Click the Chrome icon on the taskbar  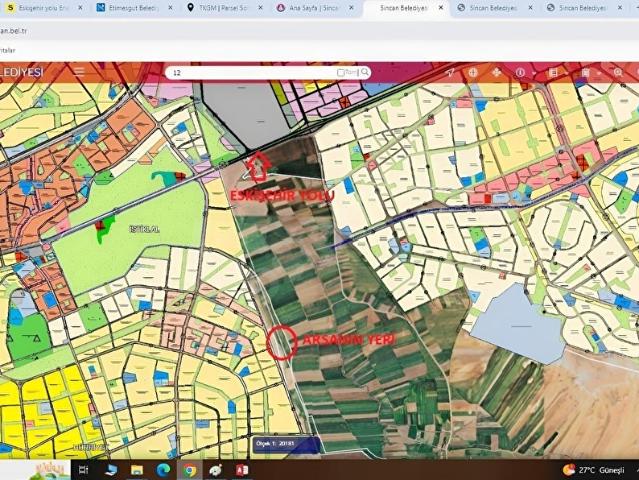(189, 470)
